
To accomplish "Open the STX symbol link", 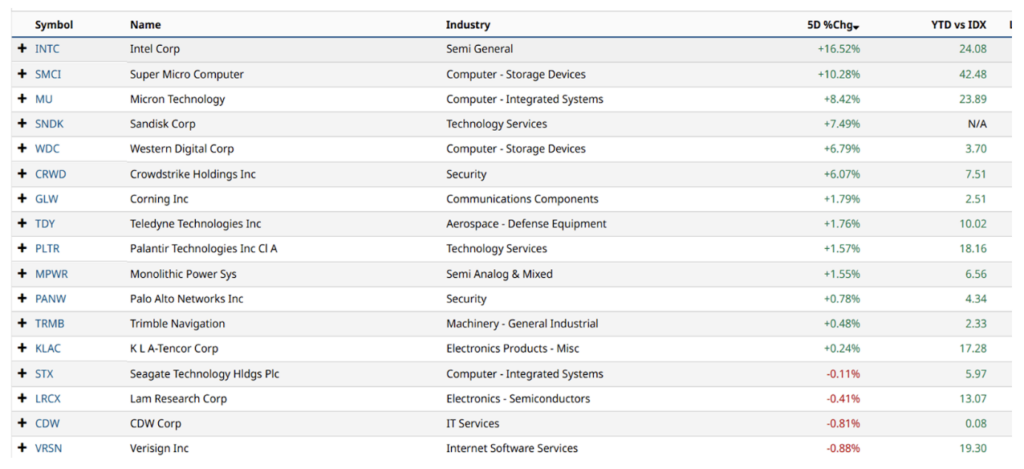I will click(x=44, y=374).
